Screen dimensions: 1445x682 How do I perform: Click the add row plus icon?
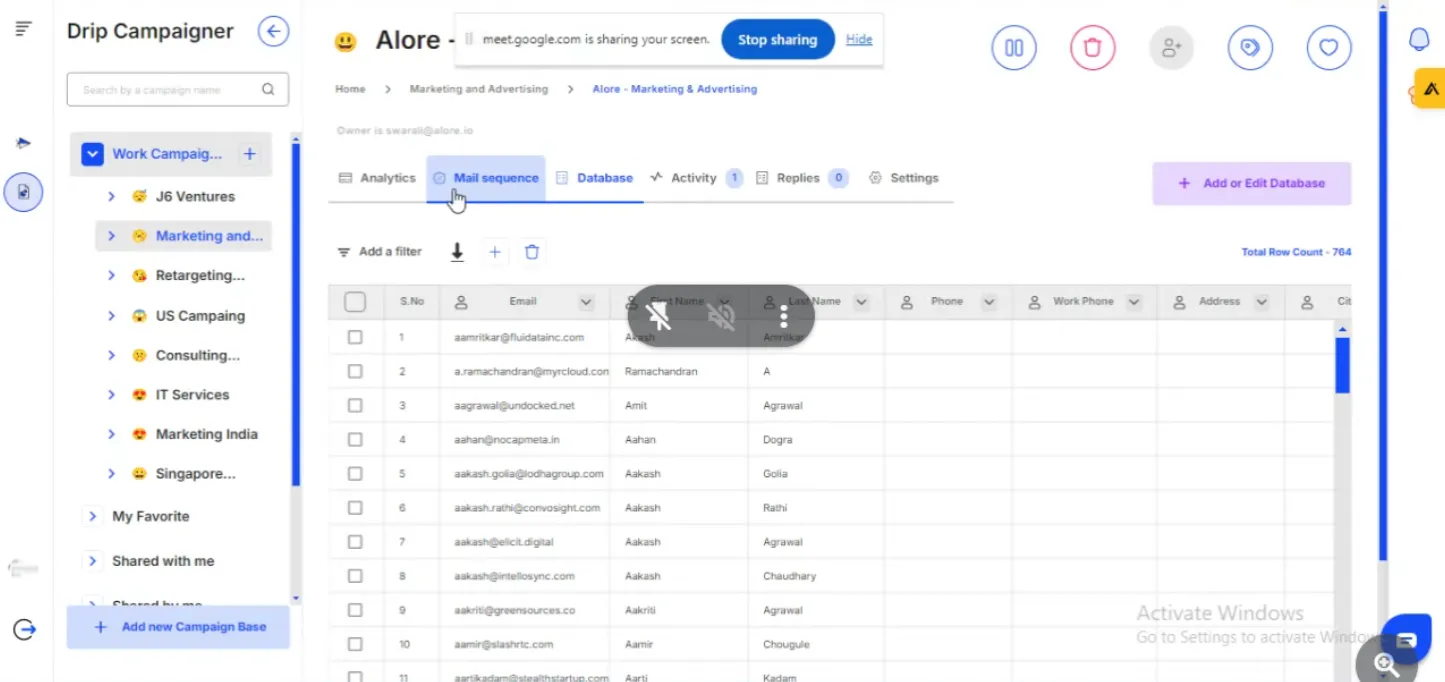point(494,252)
